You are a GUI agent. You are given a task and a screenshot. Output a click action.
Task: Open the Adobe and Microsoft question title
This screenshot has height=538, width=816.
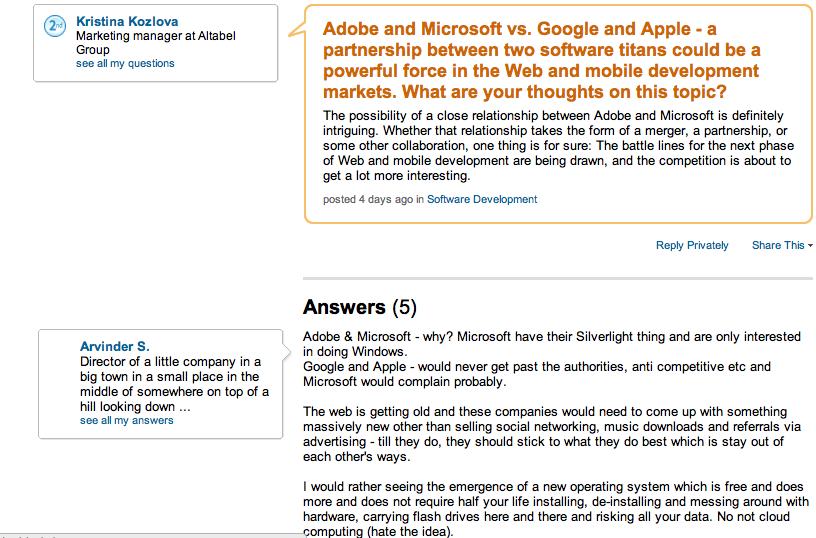[x=541, y=60]
